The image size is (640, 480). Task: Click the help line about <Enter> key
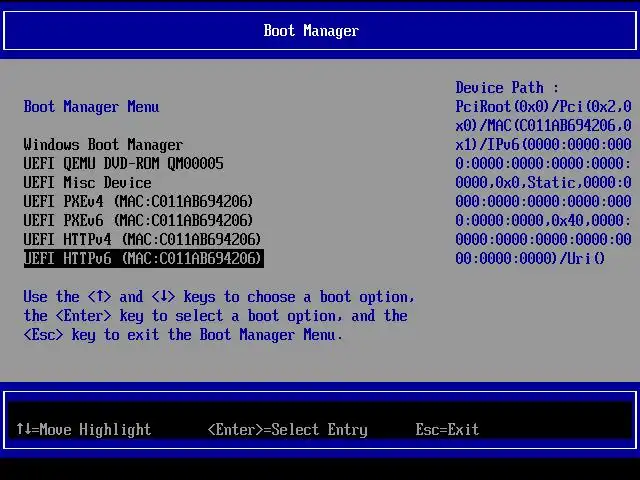(216, 316)
